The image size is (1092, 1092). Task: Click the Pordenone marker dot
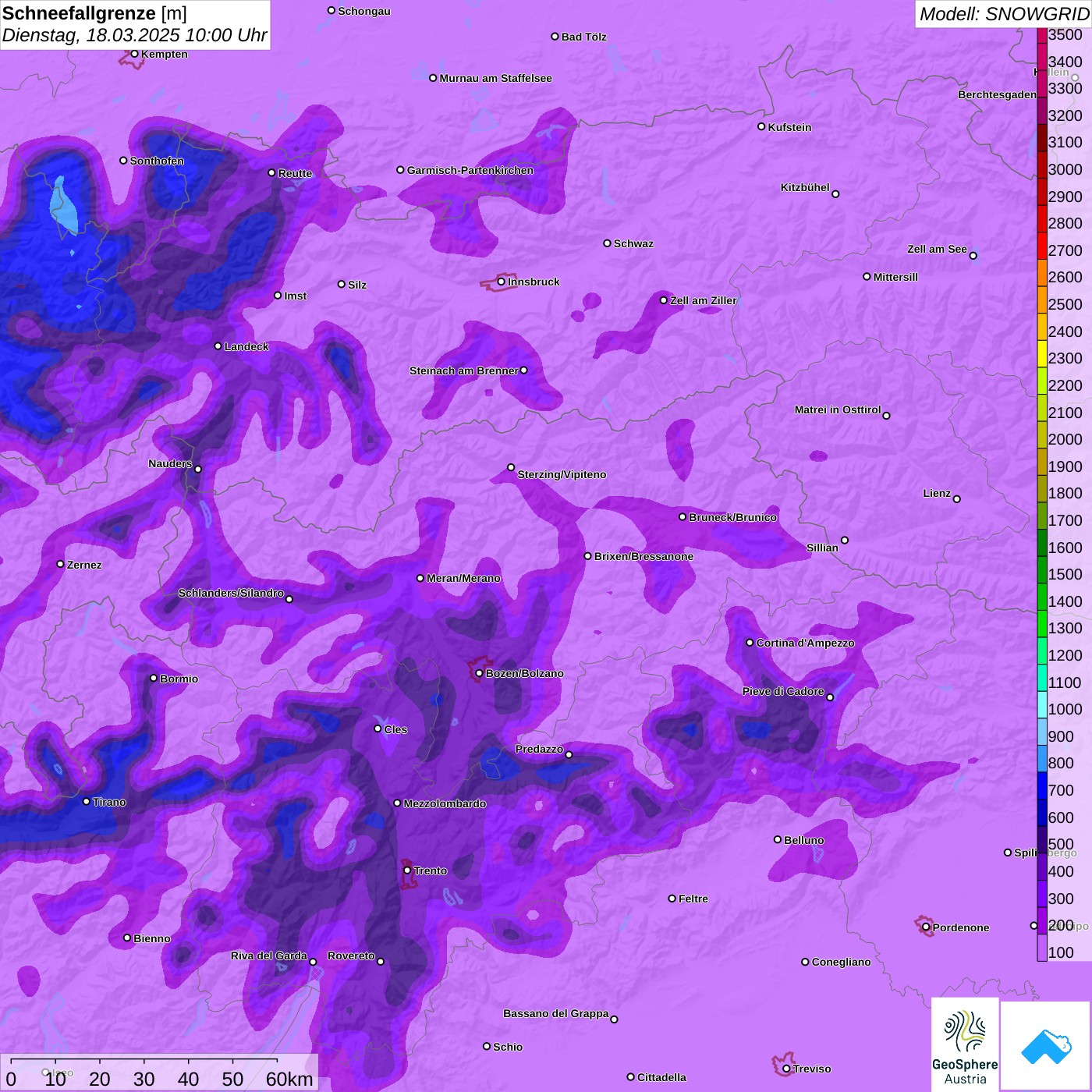926,927
